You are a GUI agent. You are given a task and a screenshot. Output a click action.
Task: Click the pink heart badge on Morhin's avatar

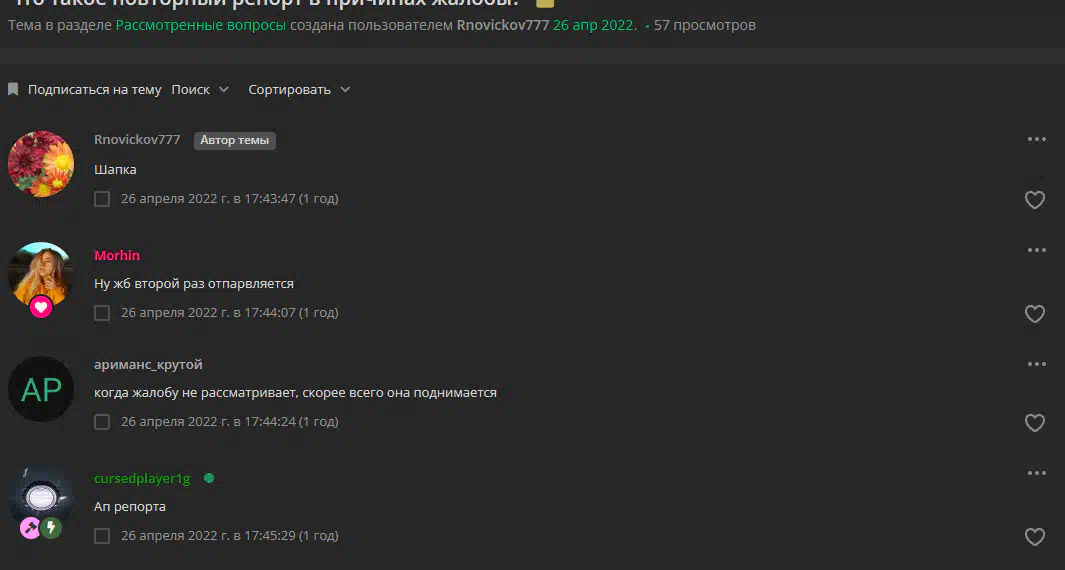41,307
